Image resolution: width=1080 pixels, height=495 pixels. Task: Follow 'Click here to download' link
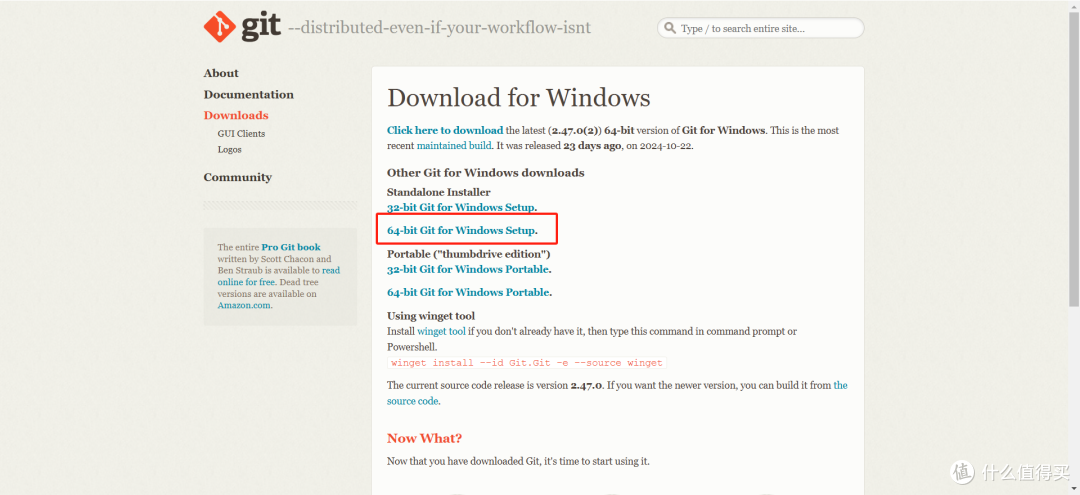[445, 130]
